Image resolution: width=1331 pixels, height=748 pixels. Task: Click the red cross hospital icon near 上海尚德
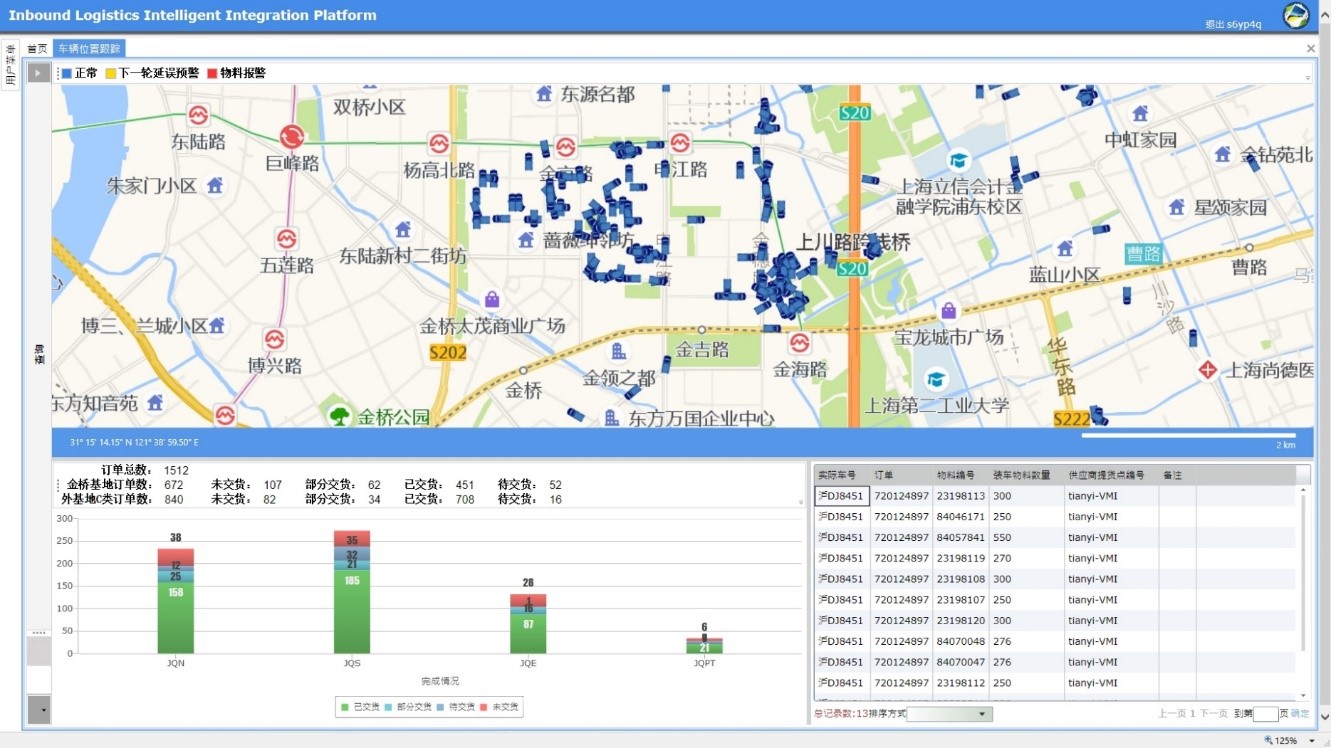(x=1208, y=369)
